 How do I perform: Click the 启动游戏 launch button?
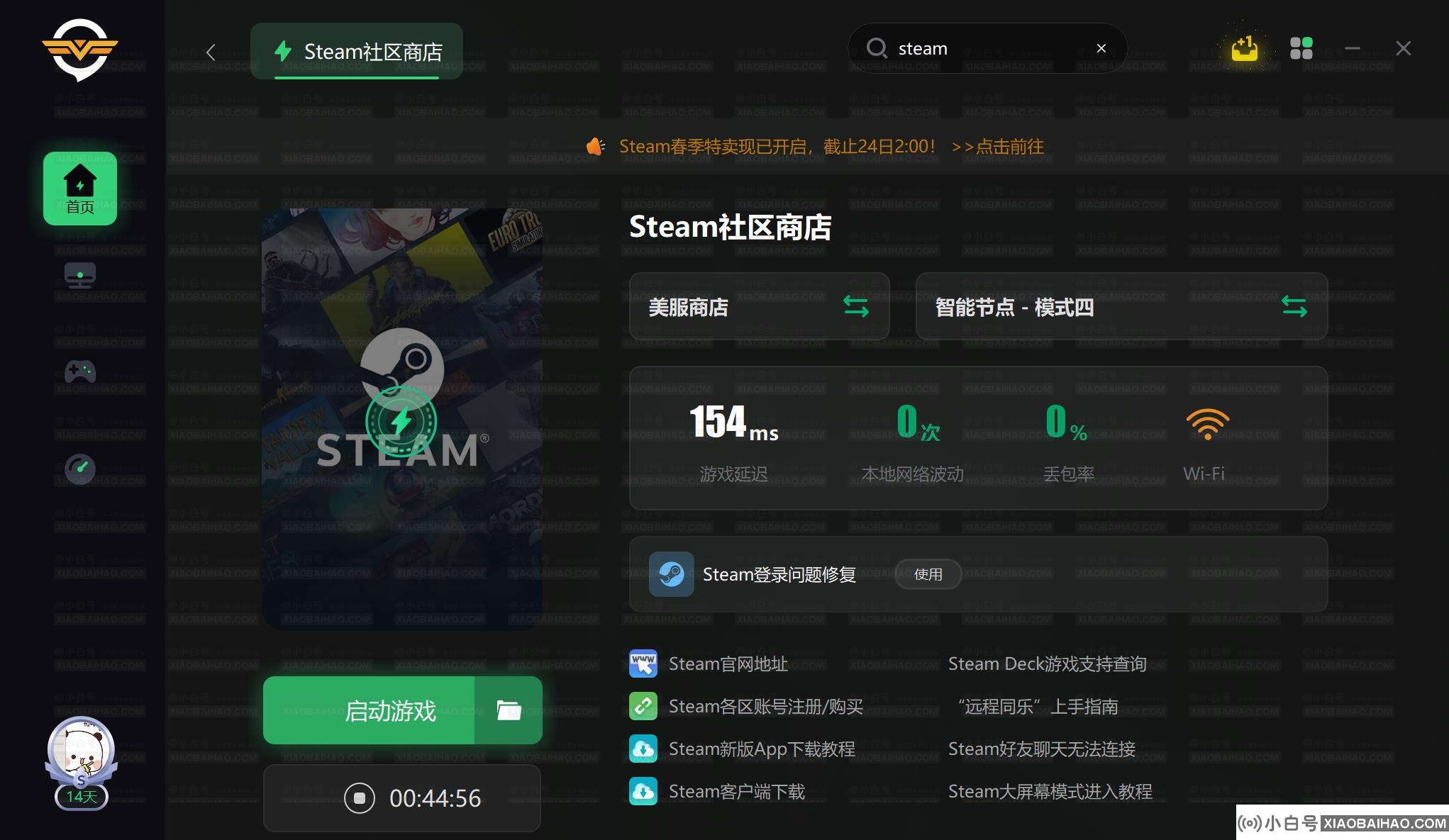[x=369, y=710]
